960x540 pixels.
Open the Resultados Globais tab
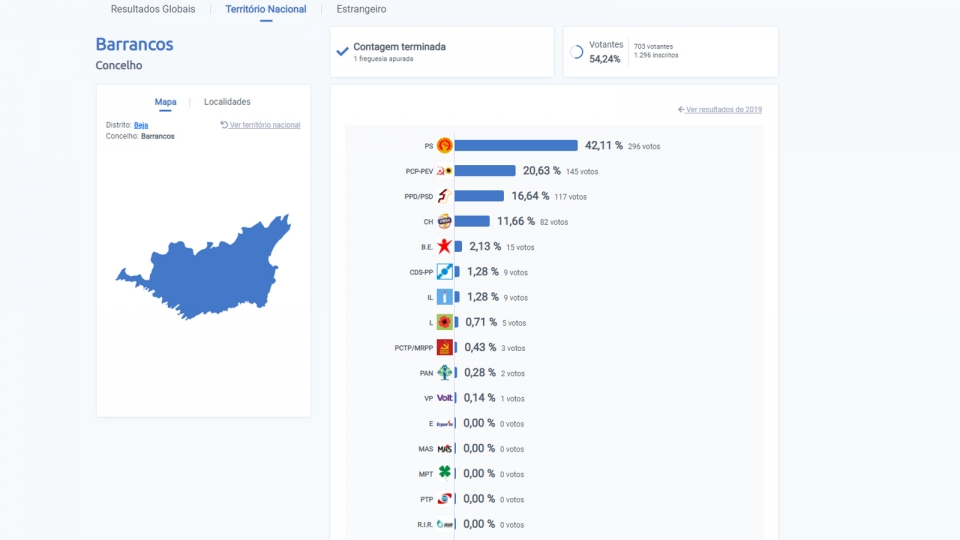(x=153, y=9)
